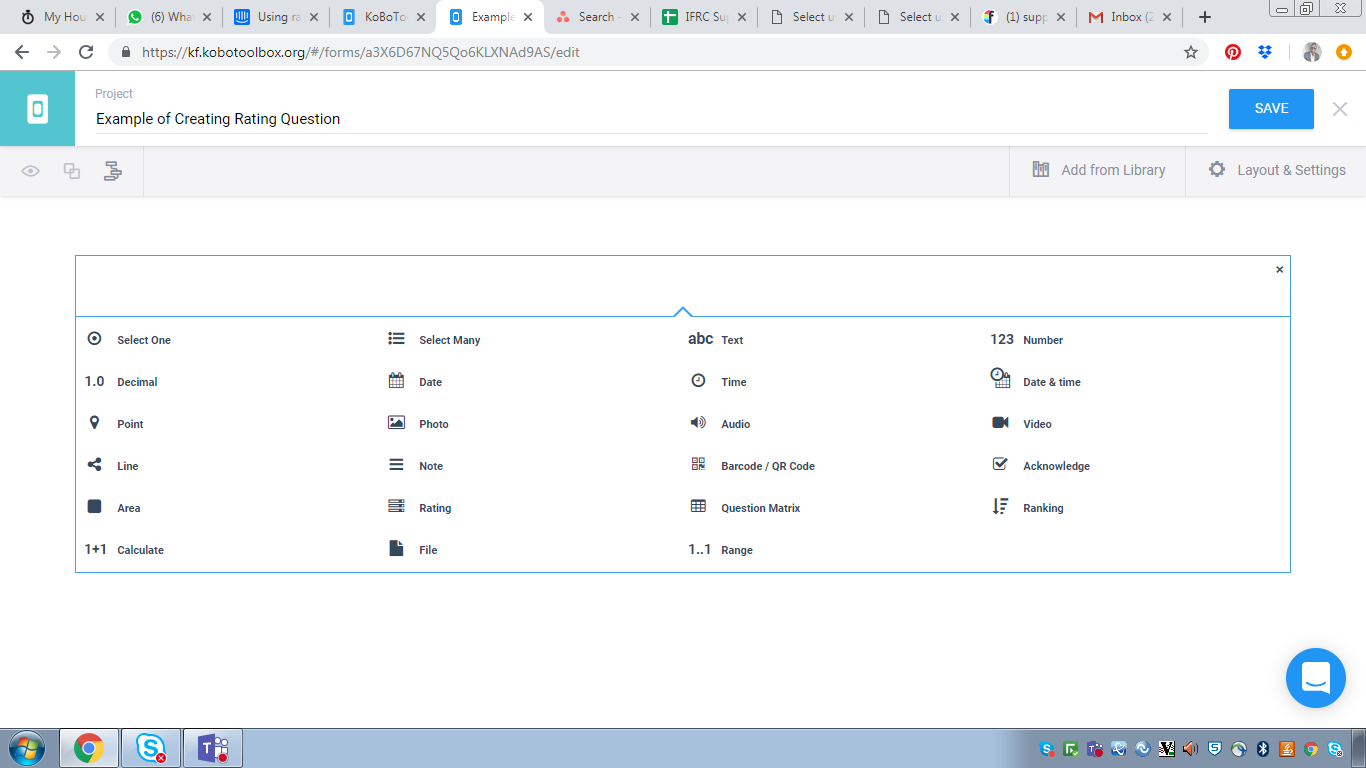
Task: Select the Question Matrix type icon
Action: tap(698, 507)
